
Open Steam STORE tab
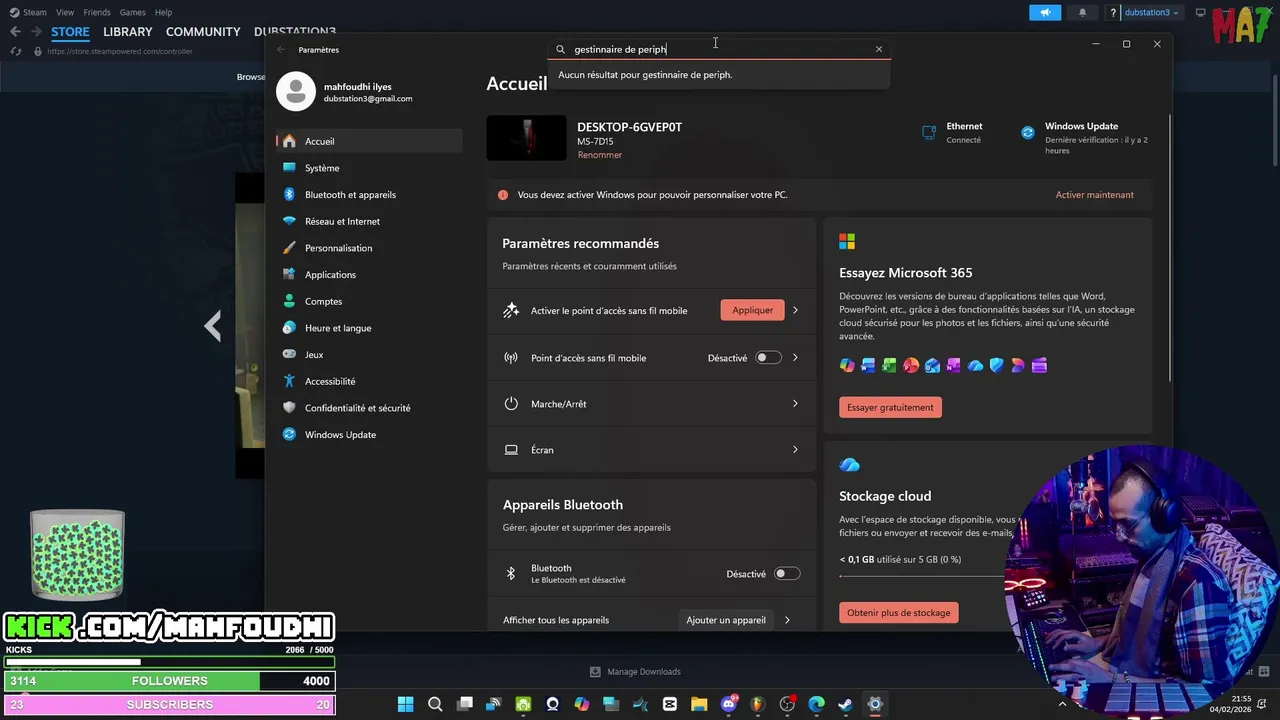click(x=70, y=32)
